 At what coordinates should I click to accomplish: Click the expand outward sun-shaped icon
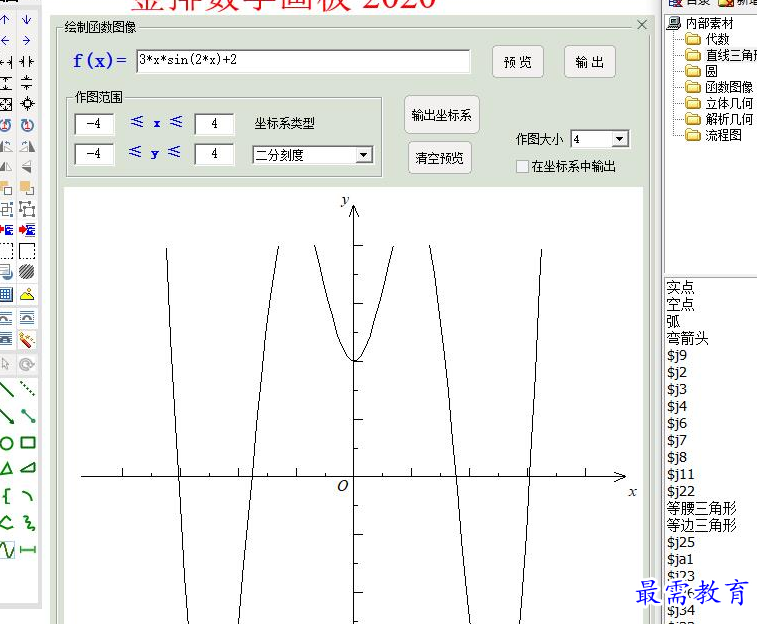pos(27,104)
